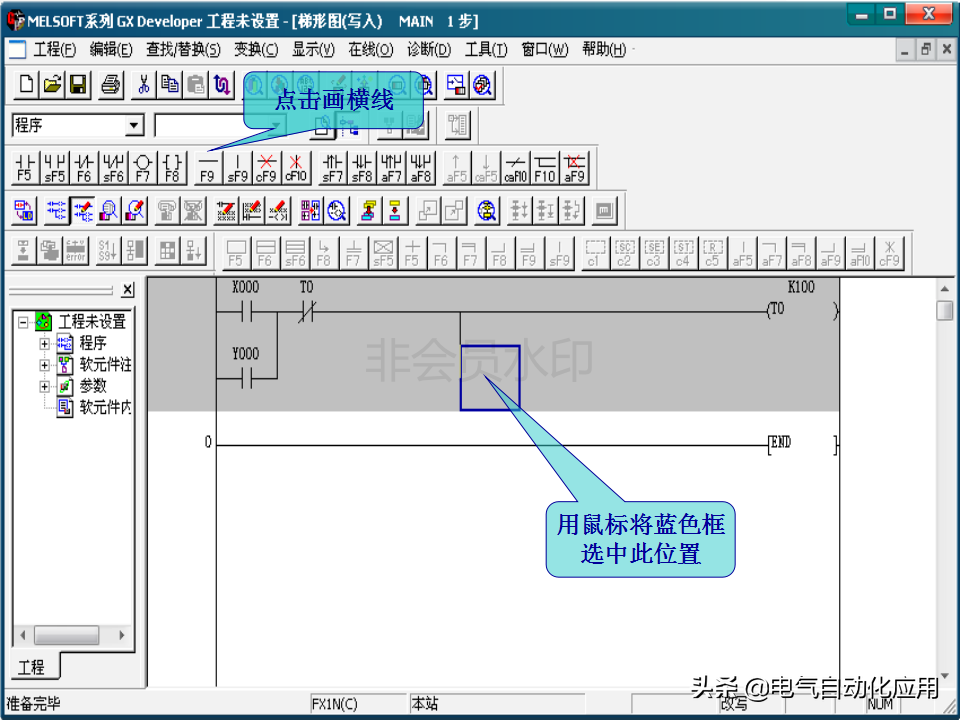Toggle monitor write mode icon
The image size is (960, 720).
pyautogui.click(x=135, y=211)
